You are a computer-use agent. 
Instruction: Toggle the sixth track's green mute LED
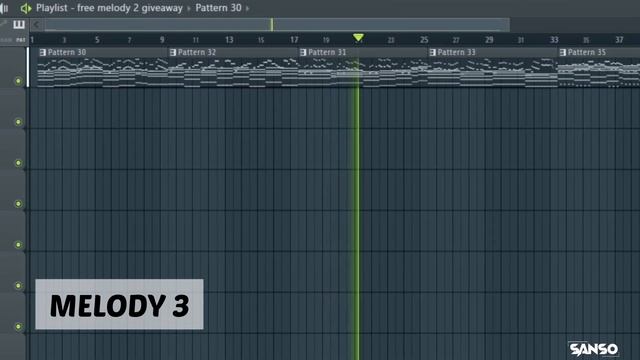pos(18,285)
